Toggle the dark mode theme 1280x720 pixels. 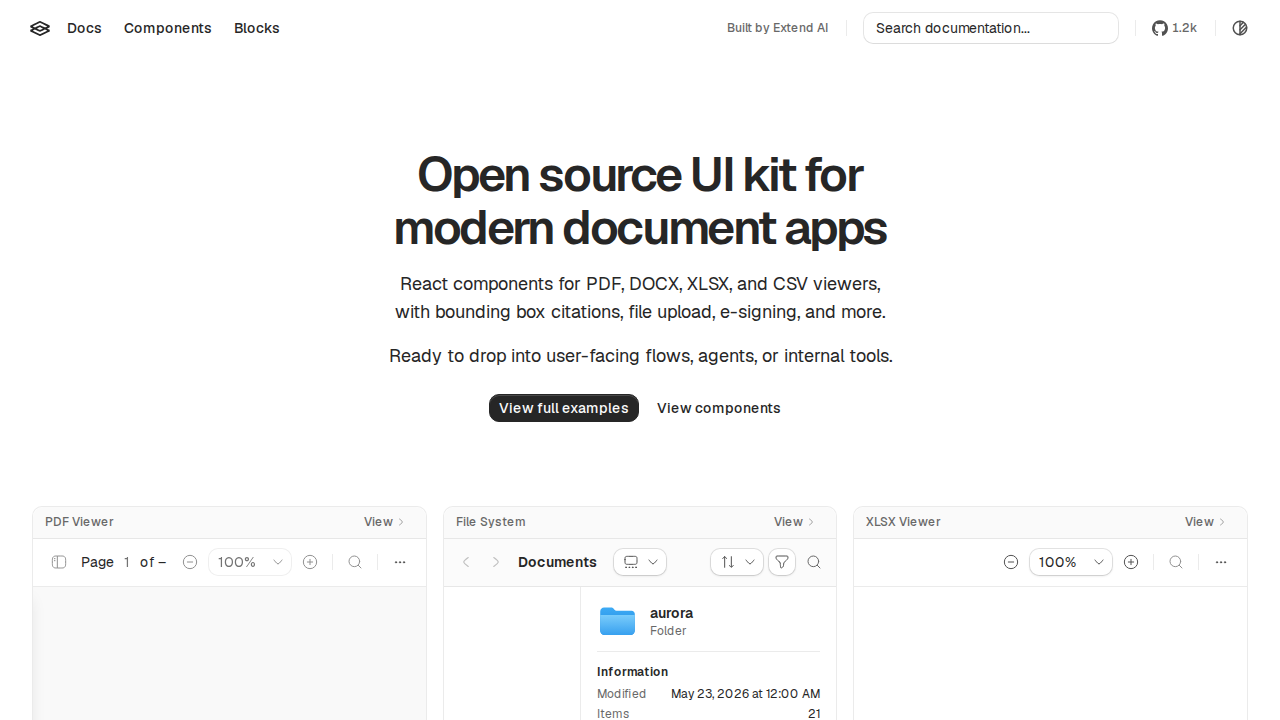1240,28
